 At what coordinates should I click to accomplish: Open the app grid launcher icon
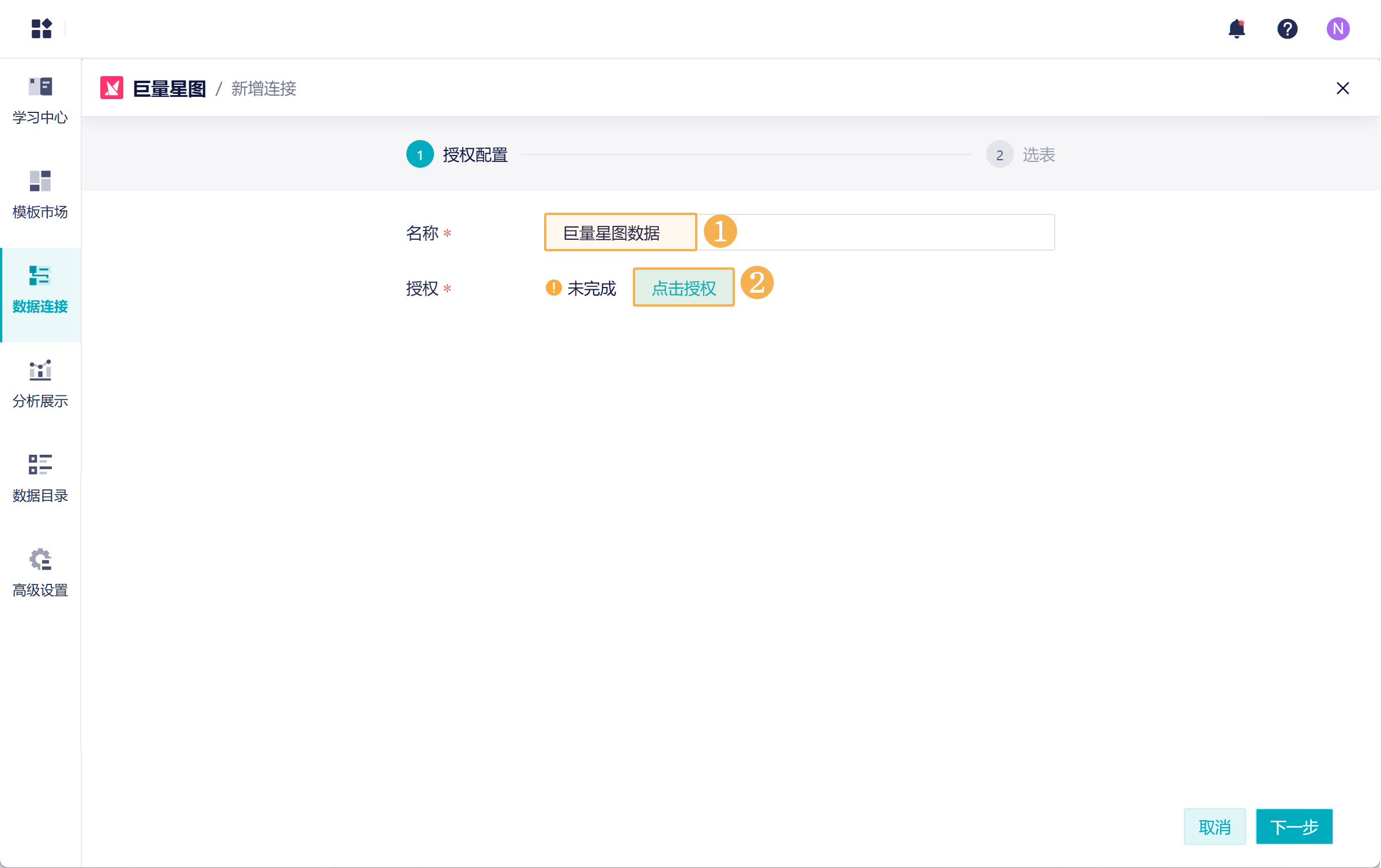coord(41,28)
